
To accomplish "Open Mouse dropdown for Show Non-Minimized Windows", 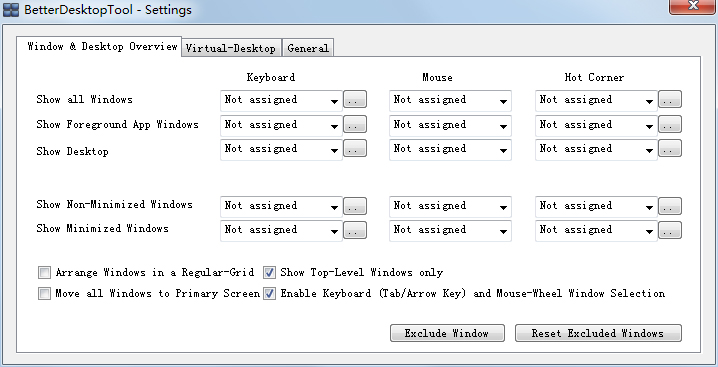I will pyautogui.click(x=450, y=206).
